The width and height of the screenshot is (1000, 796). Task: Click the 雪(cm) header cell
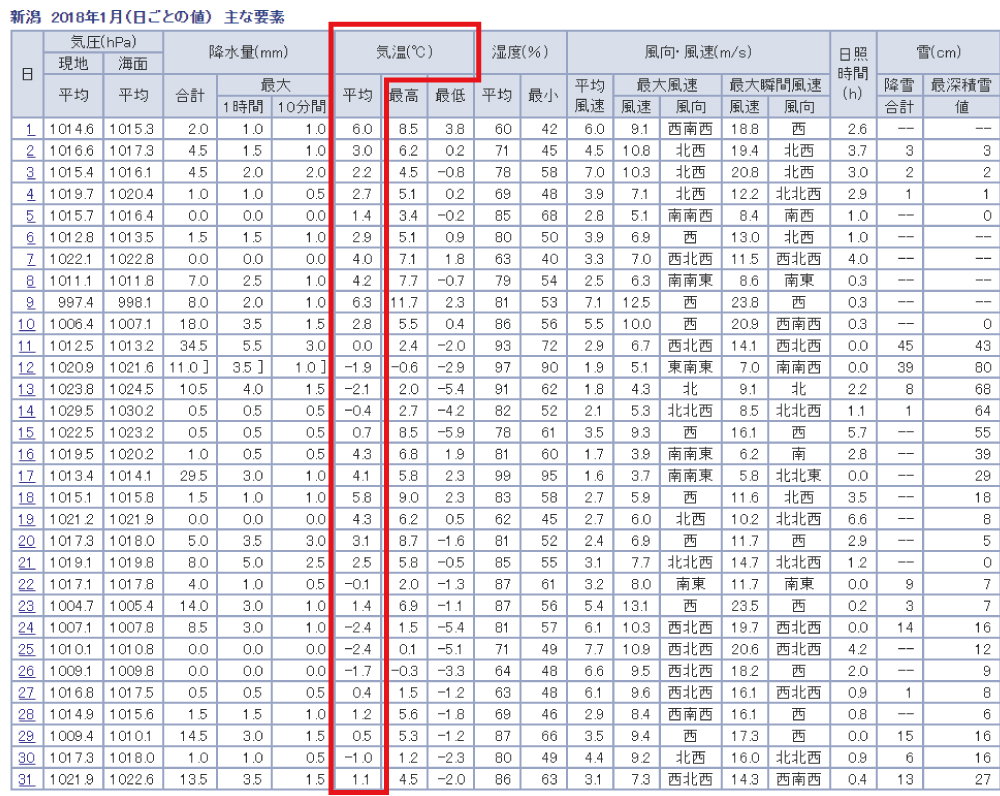tap(937, 52)
